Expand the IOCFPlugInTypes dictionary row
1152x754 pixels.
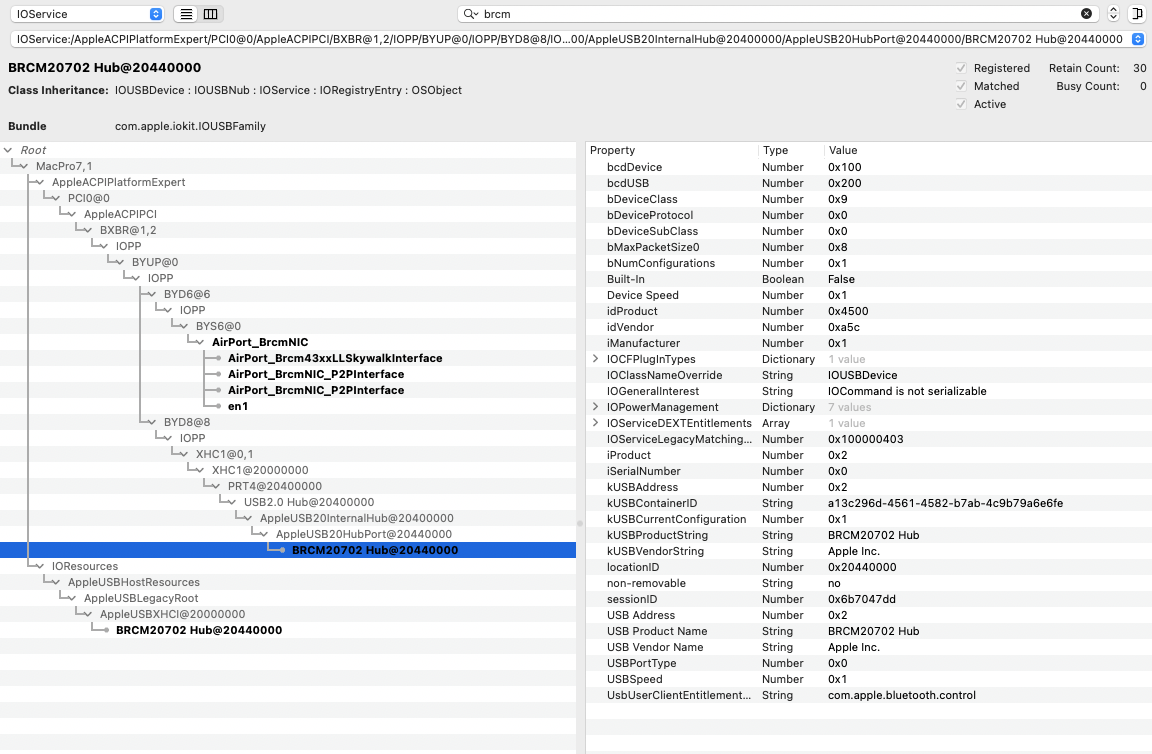[x=596, y=359]
